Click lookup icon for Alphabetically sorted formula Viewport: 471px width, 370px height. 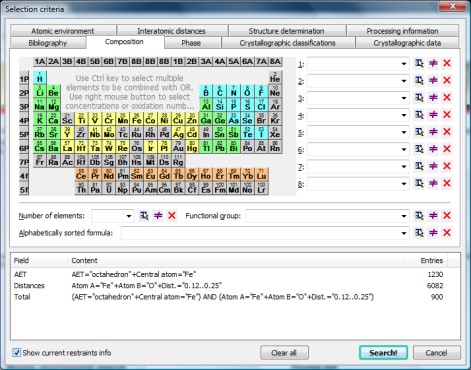(x=419, y=233)
